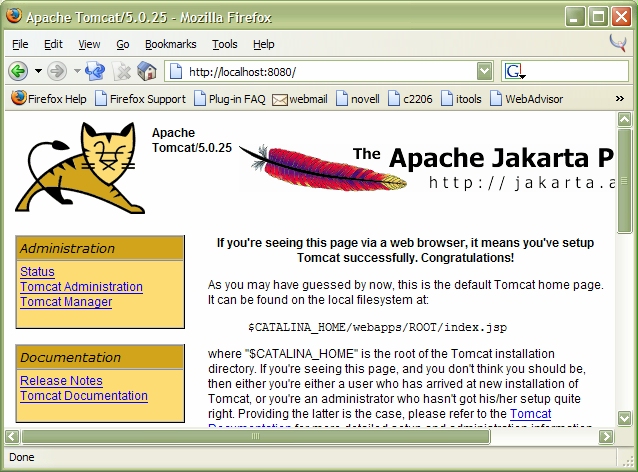Screen dimensions: 638x472
Task: Open the Firefox Help bookmark
Action: point(49,99)
